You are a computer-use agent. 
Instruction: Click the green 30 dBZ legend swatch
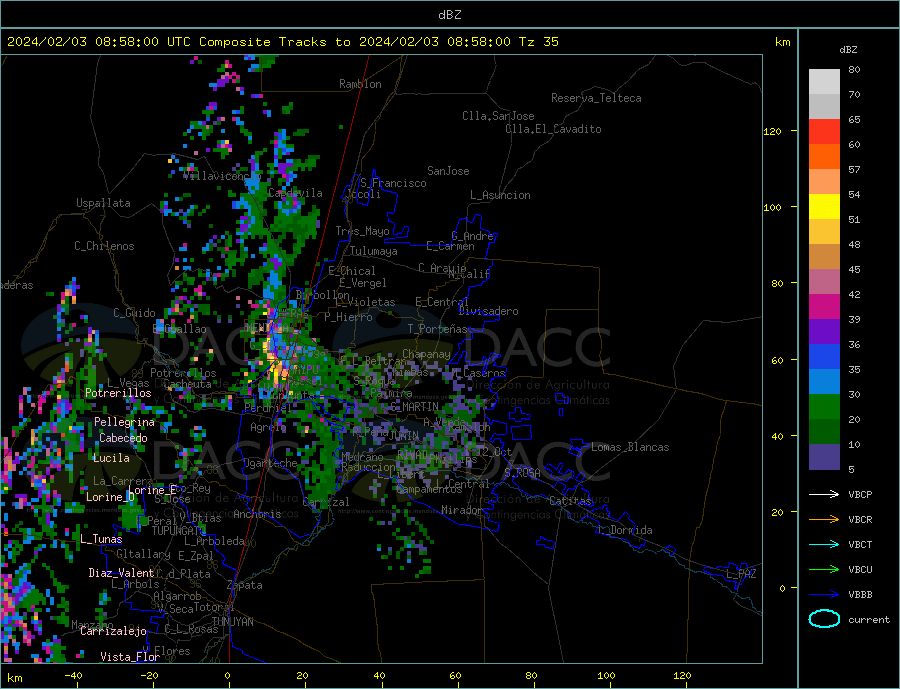824,407
